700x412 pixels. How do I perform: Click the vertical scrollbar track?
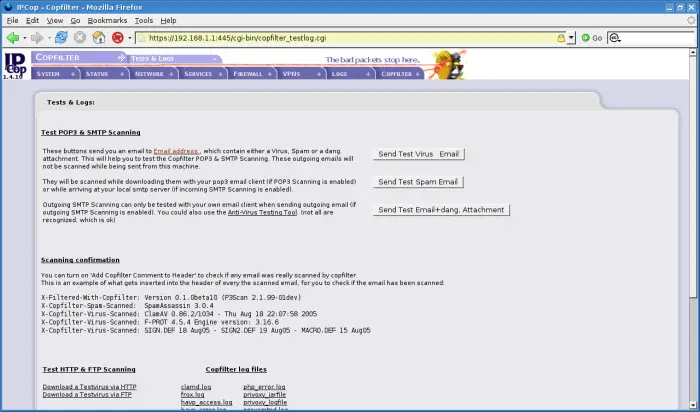tap(693, 348)
